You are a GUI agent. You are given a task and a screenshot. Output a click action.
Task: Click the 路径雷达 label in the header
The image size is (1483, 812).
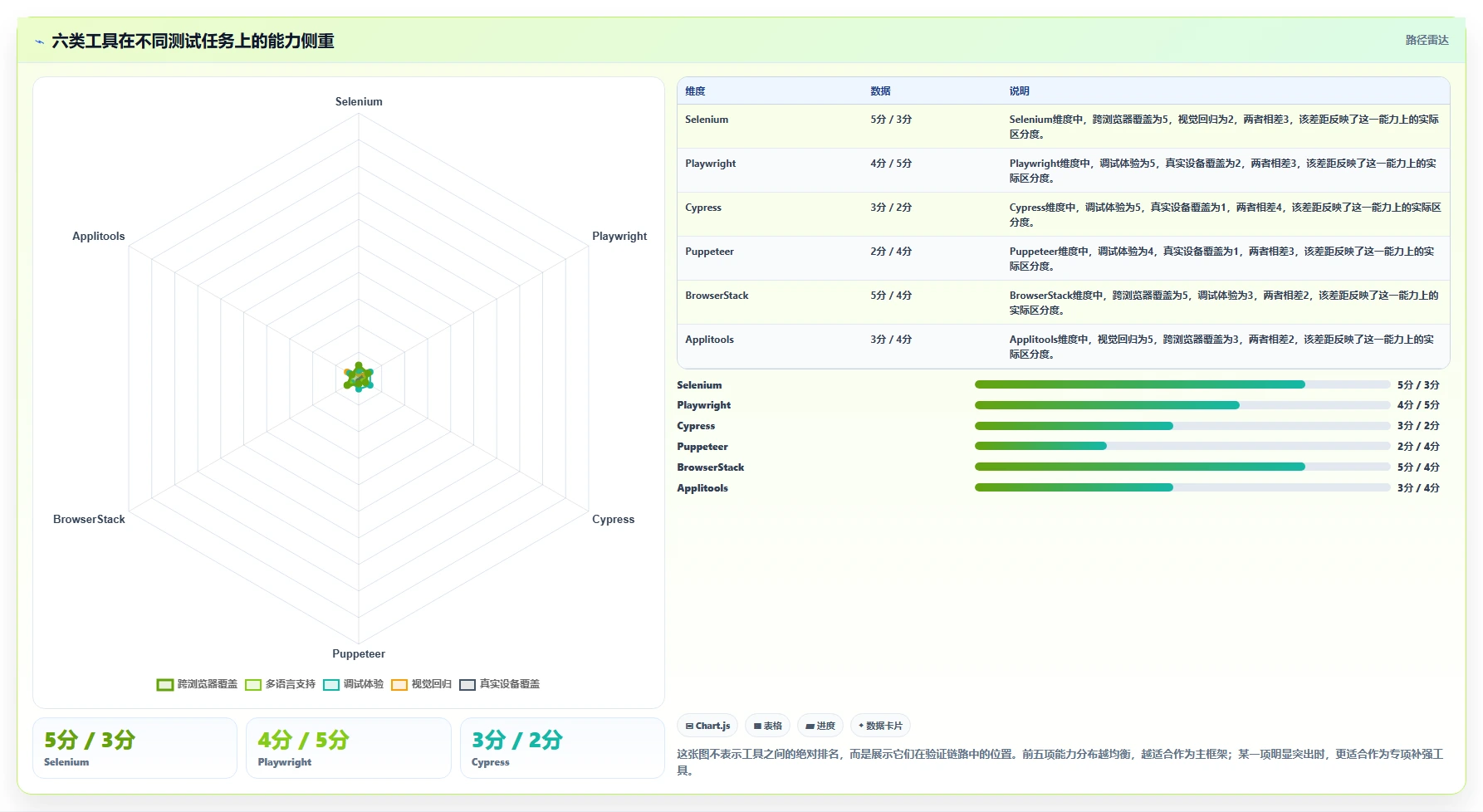(x=1427, y=40)
